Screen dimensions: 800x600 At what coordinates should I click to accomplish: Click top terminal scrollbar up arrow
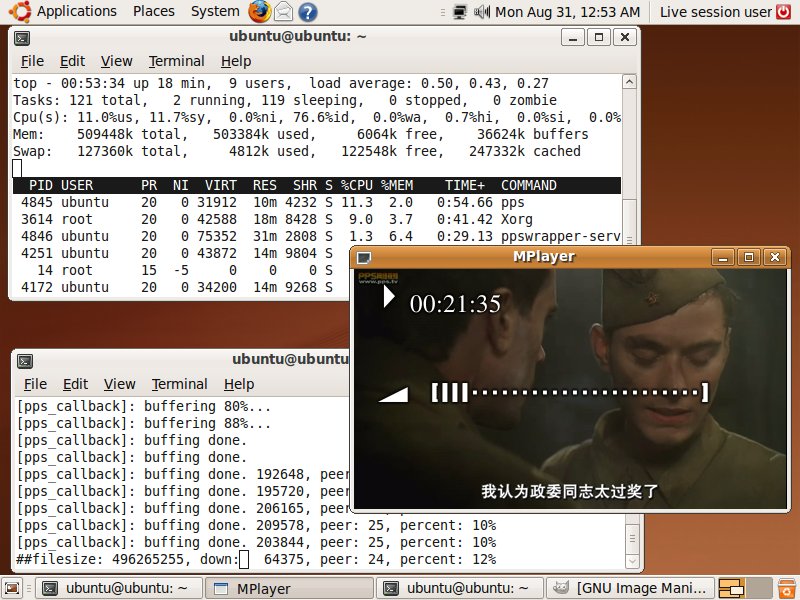coord(630,82)
